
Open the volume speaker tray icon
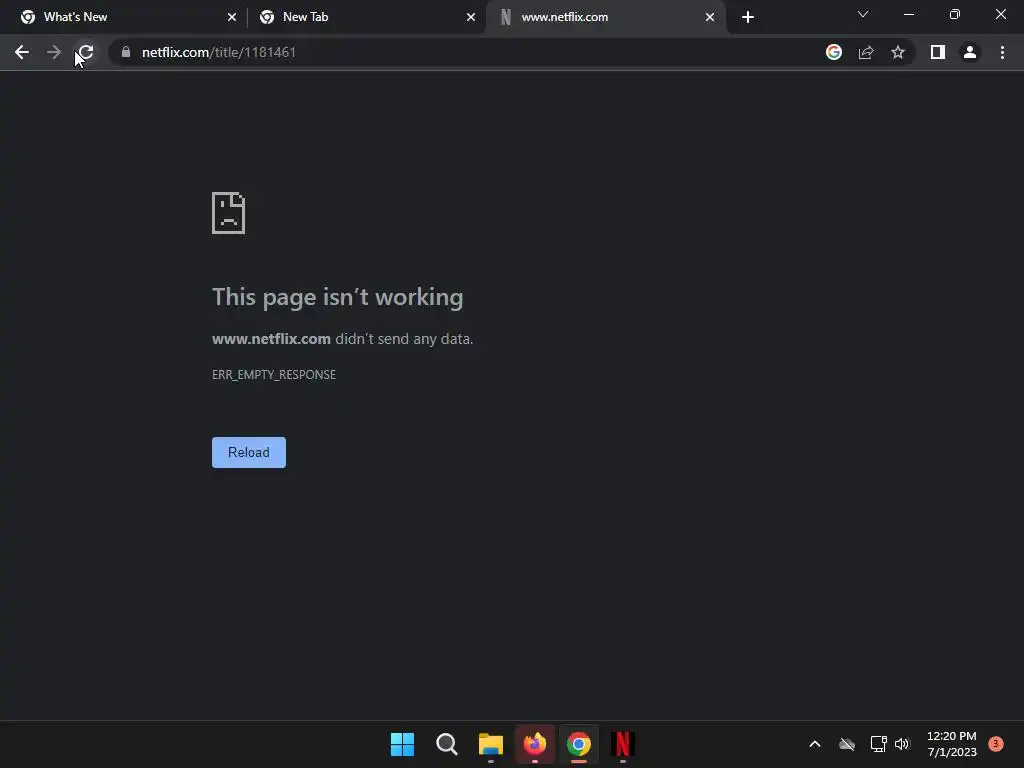tap(902, 744)
